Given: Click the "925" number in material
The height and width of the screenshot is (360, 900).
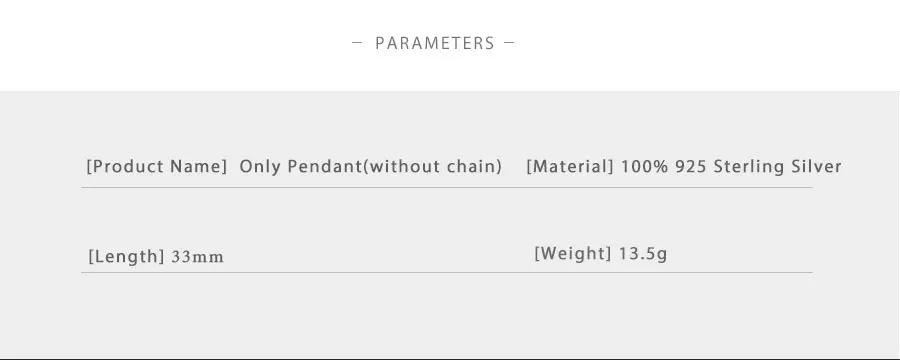Looking at the screenshot, I should click(x=691, y=167).
